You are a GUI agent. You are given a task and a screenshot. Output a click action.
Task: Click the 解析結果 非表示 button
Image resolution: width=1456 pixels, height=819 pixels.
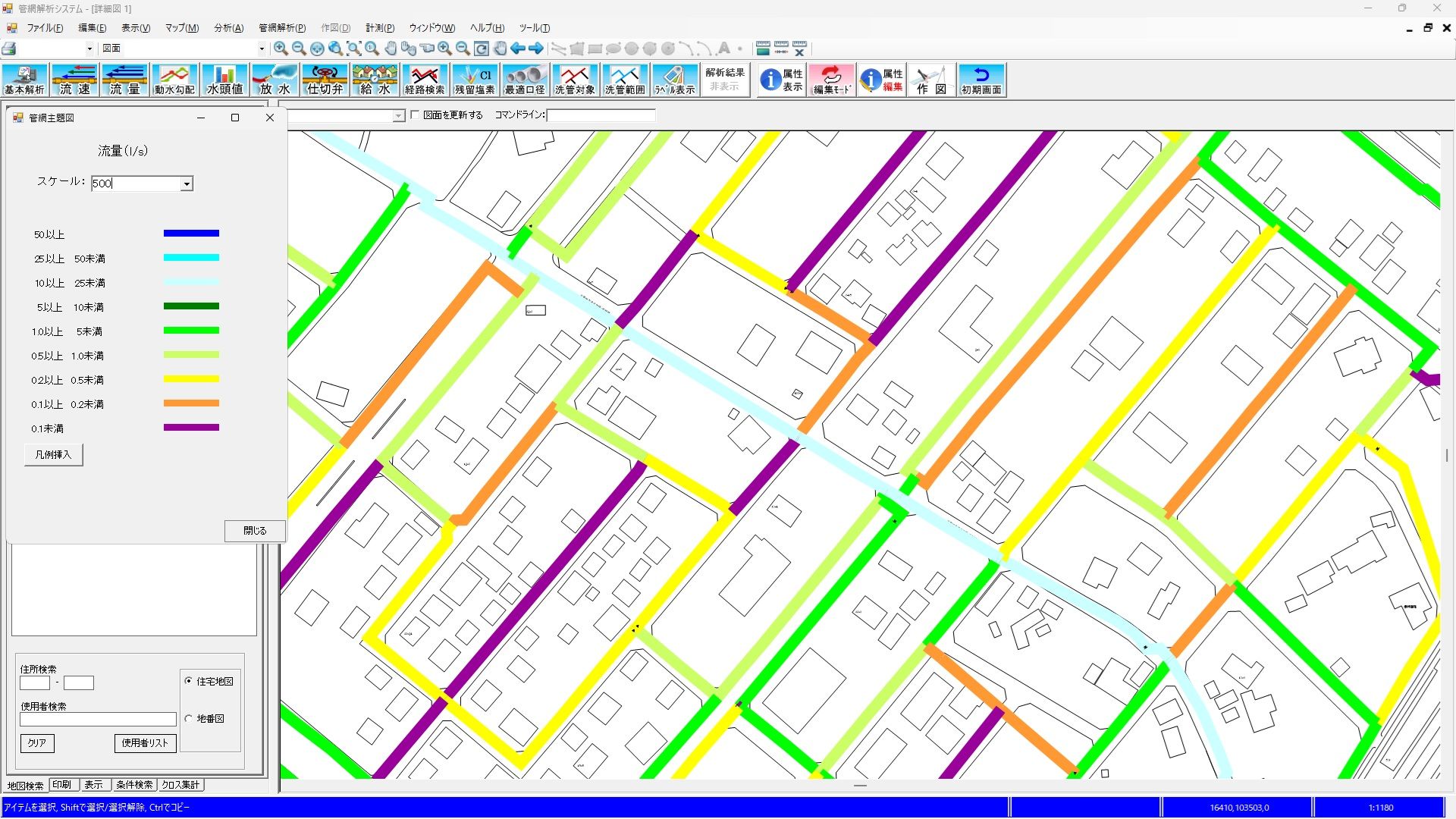pyautogui.click(x=725, y=80)
